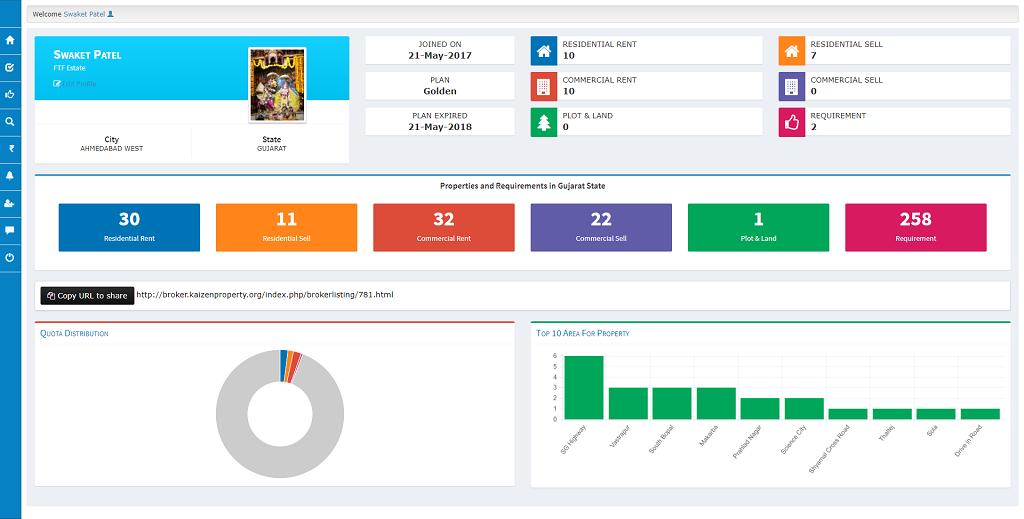Click the add-user icon in sidebar

(10, 203)
